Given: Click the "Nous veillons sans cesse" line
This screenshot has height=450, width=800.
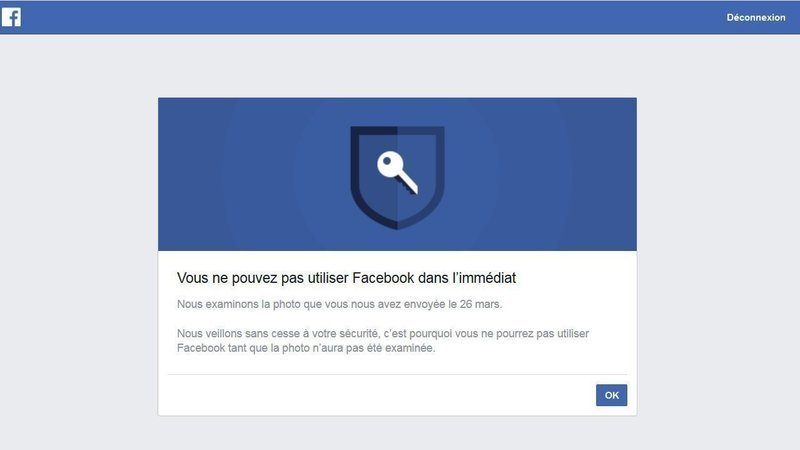Looking at the screenshot, I should coord(395,332).
